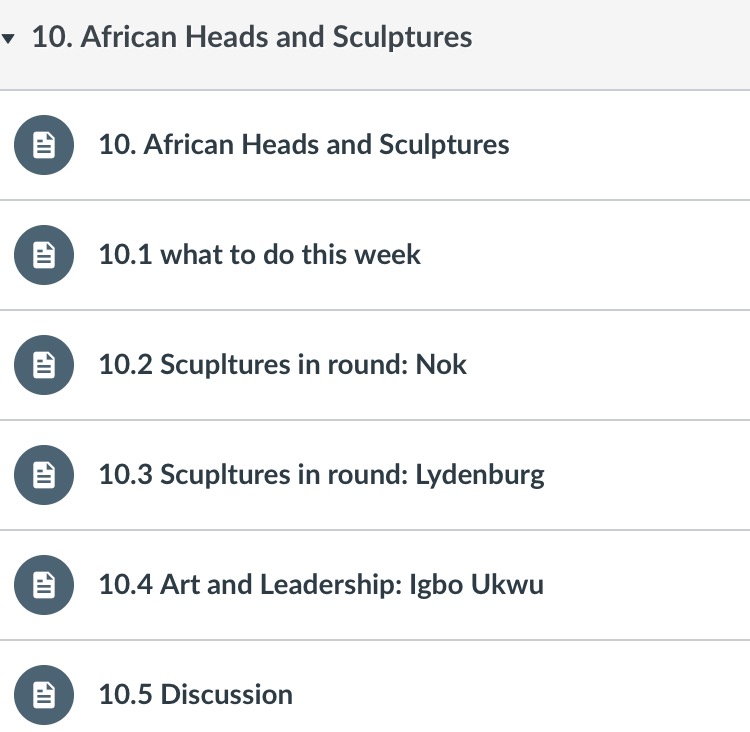Click the page icon beside 10.4 Igbo Ukwu
This screenshot has width=750, height=732.
43,585
